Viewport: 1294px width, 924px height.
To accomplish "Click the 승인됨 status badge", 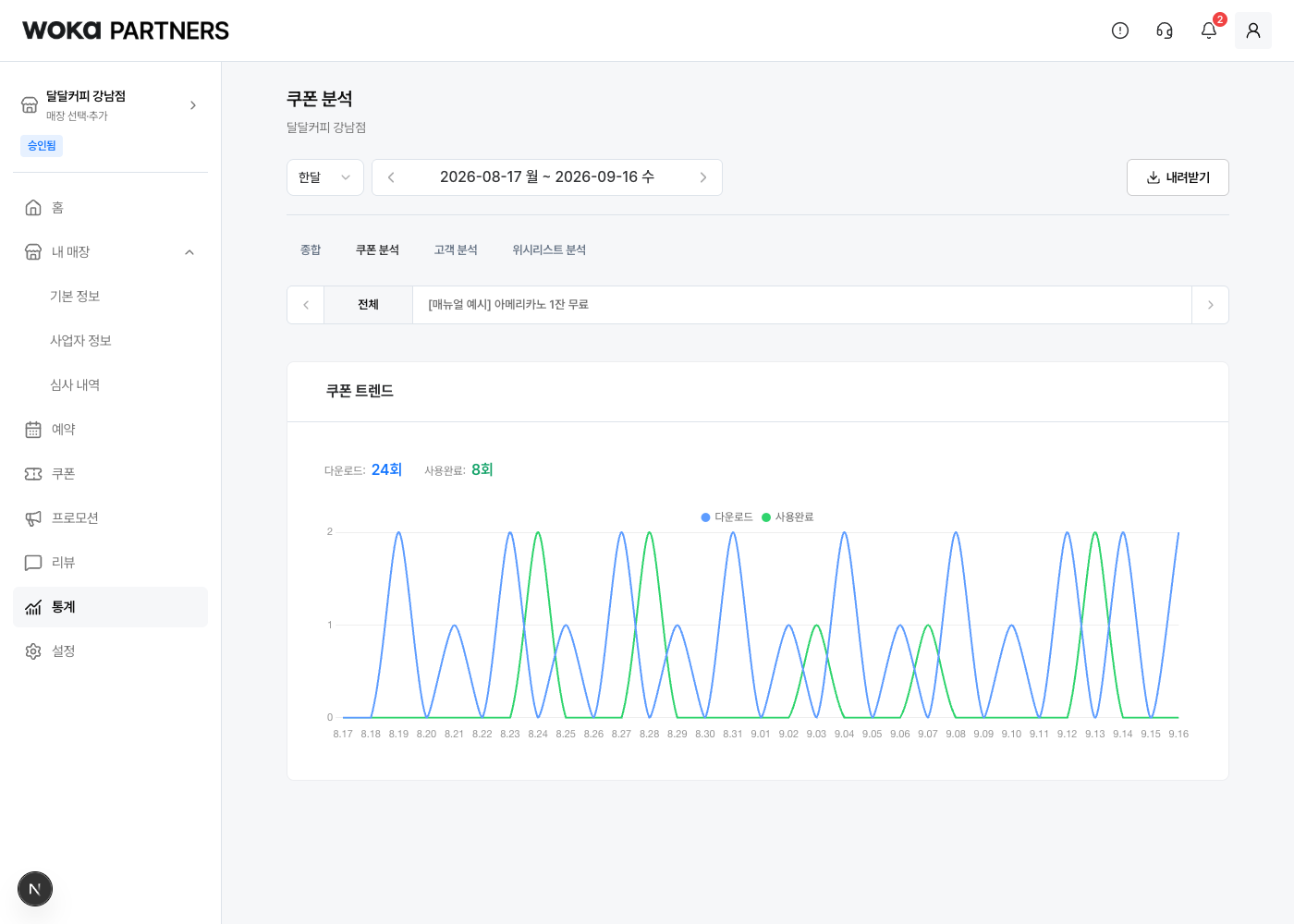I will point(42,146).
